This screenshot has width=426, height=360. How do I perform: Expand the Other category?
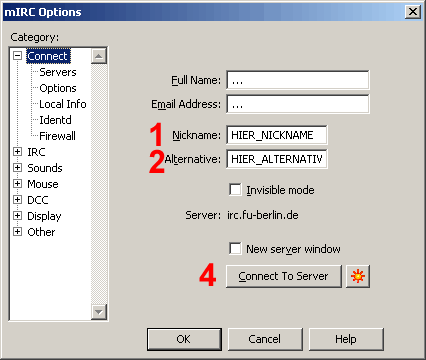tap(17, 232)
